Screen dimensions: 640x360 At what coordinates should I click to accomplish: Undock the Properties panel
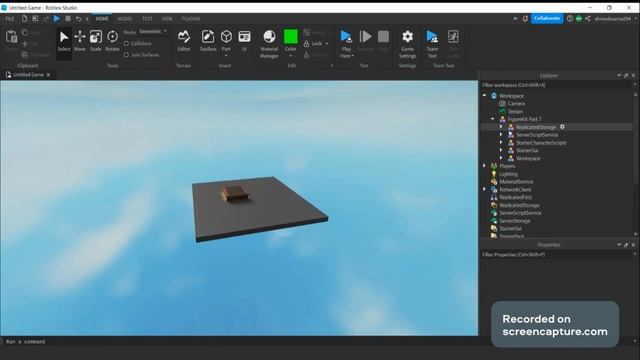click(x=626, y=245)
